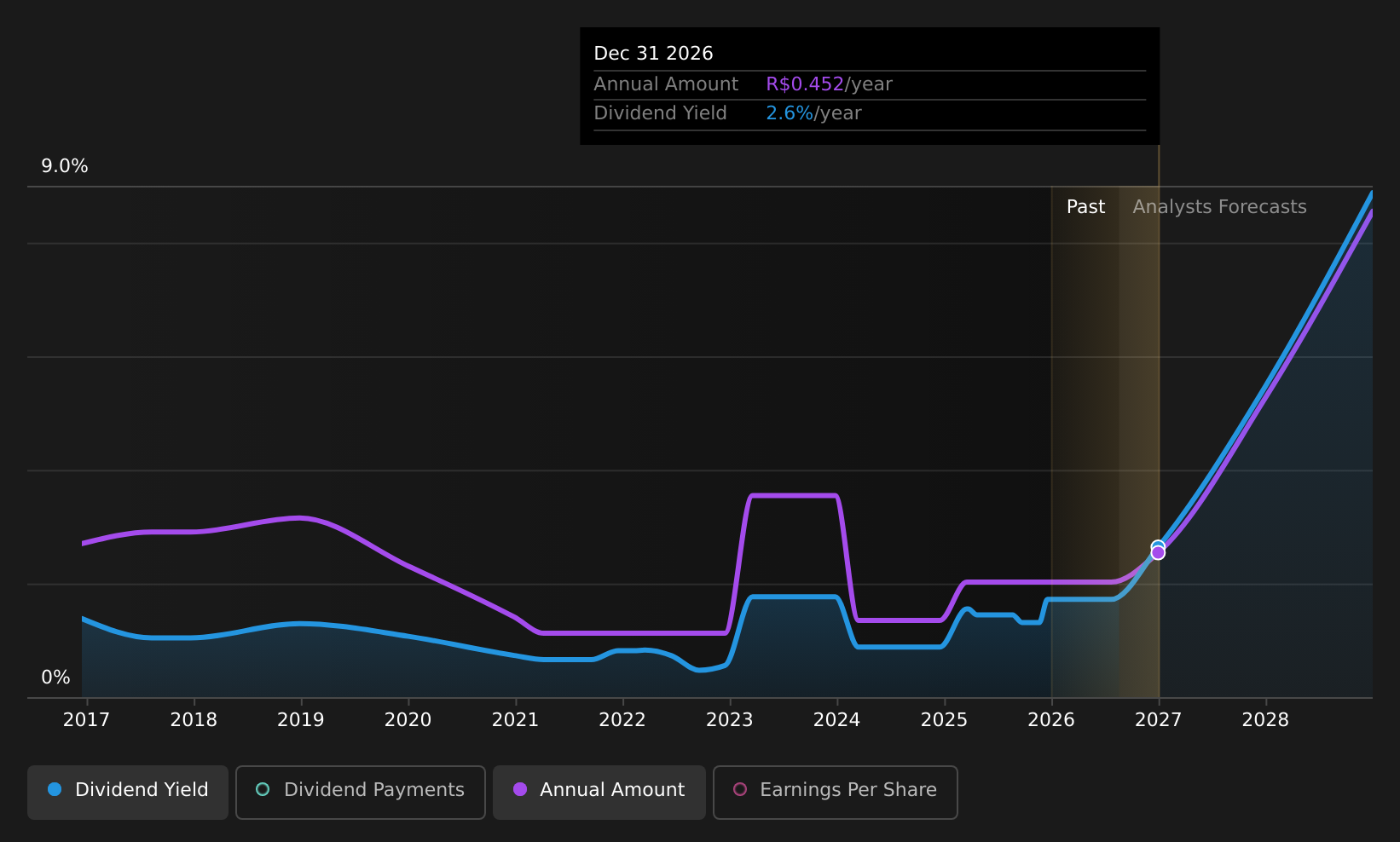Click the Analysts Forecasts label
This screenshot has width=1400, height=842.
point(1219,207)
